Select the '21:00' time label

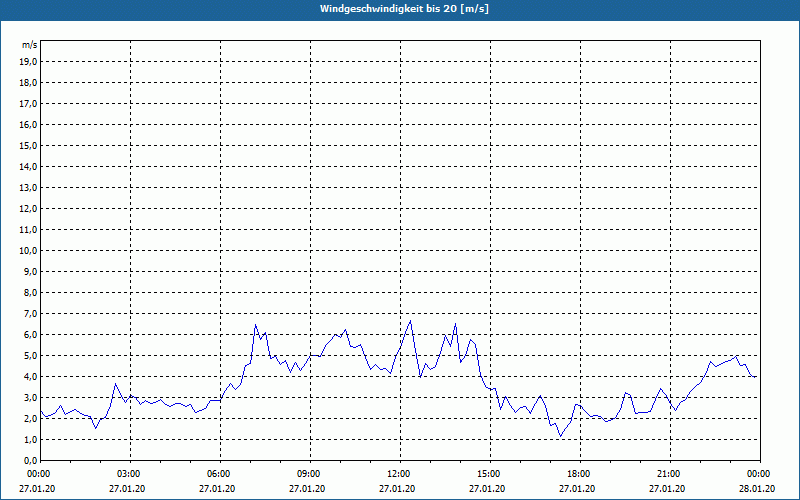669,474
